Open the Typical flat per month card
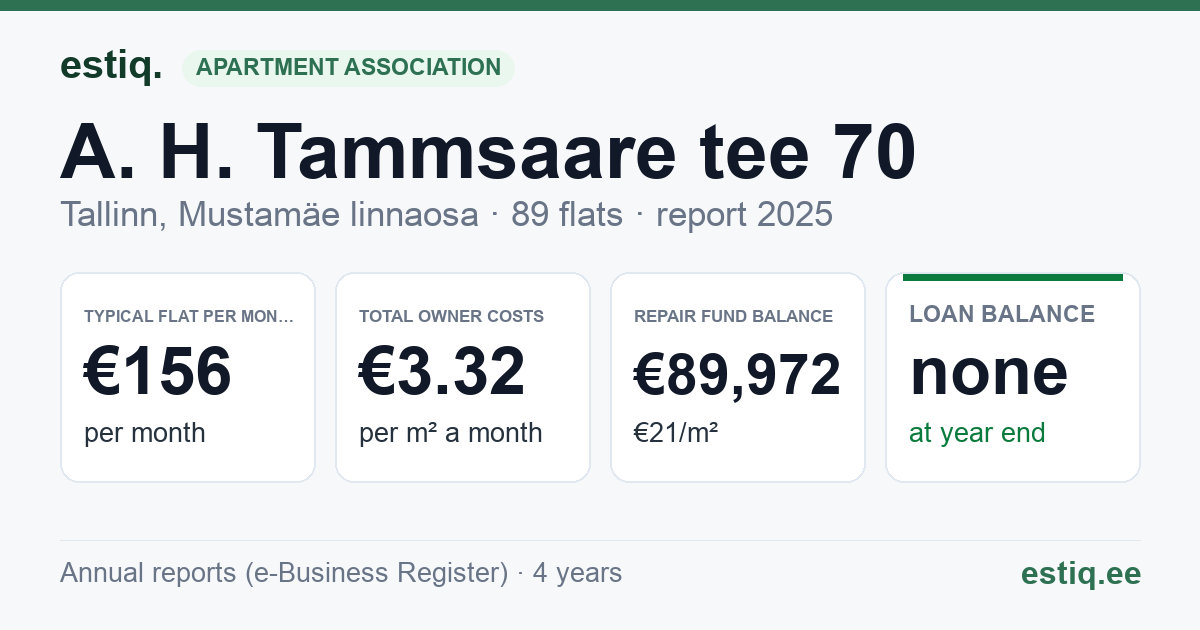 (188, 377)
